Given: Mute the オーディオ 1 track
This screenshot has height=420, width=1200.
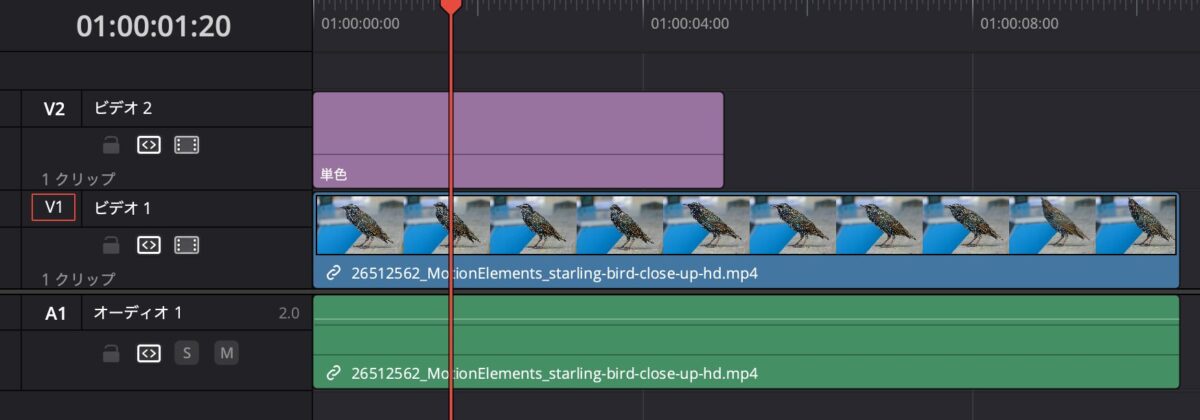Looking at the screenshot, I should (226, 353).
